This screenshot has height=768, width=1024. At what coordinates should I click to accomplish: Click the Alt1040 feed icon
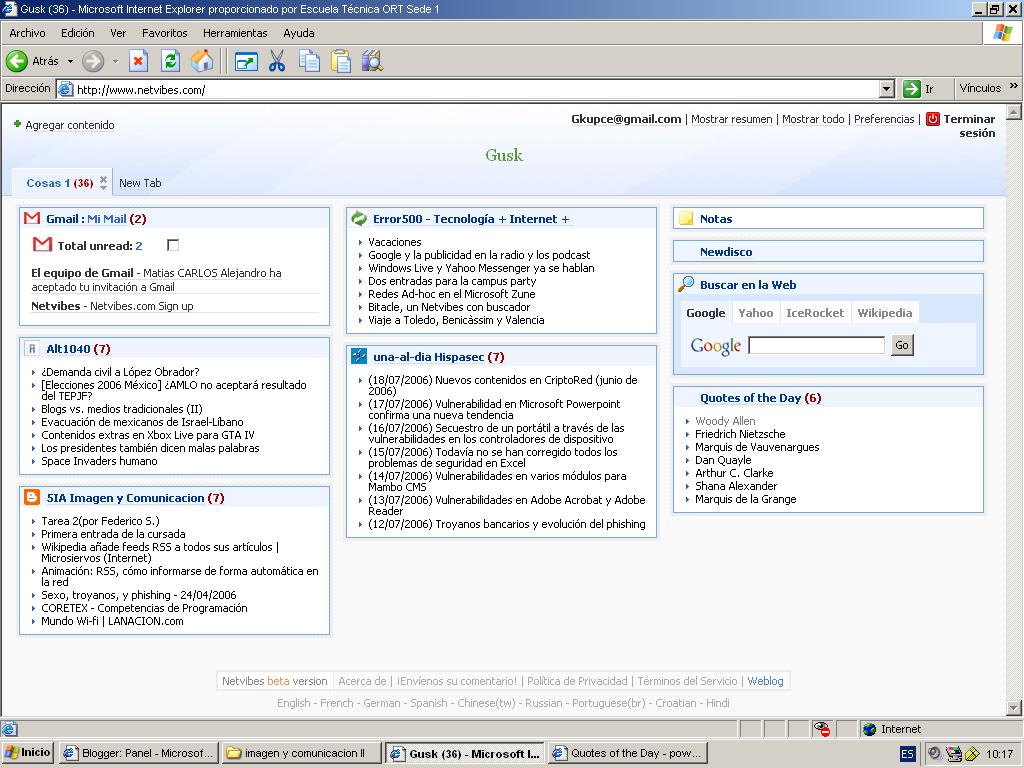32,348
